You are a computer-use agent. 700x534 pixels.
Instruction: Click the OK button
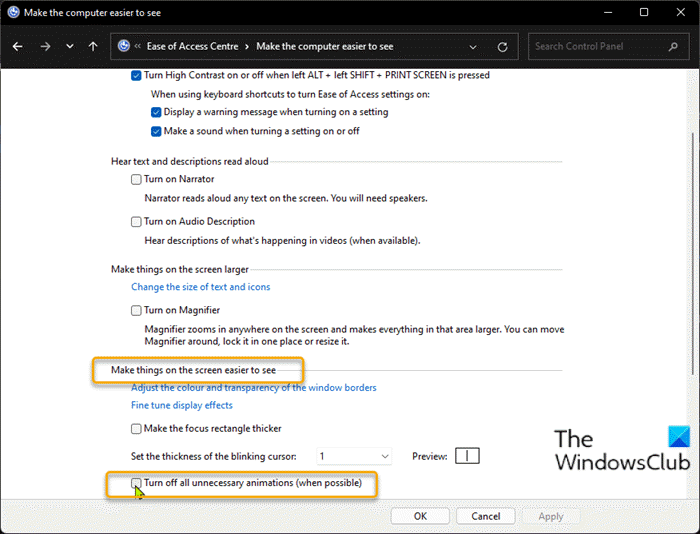click(x=420, y=516)
